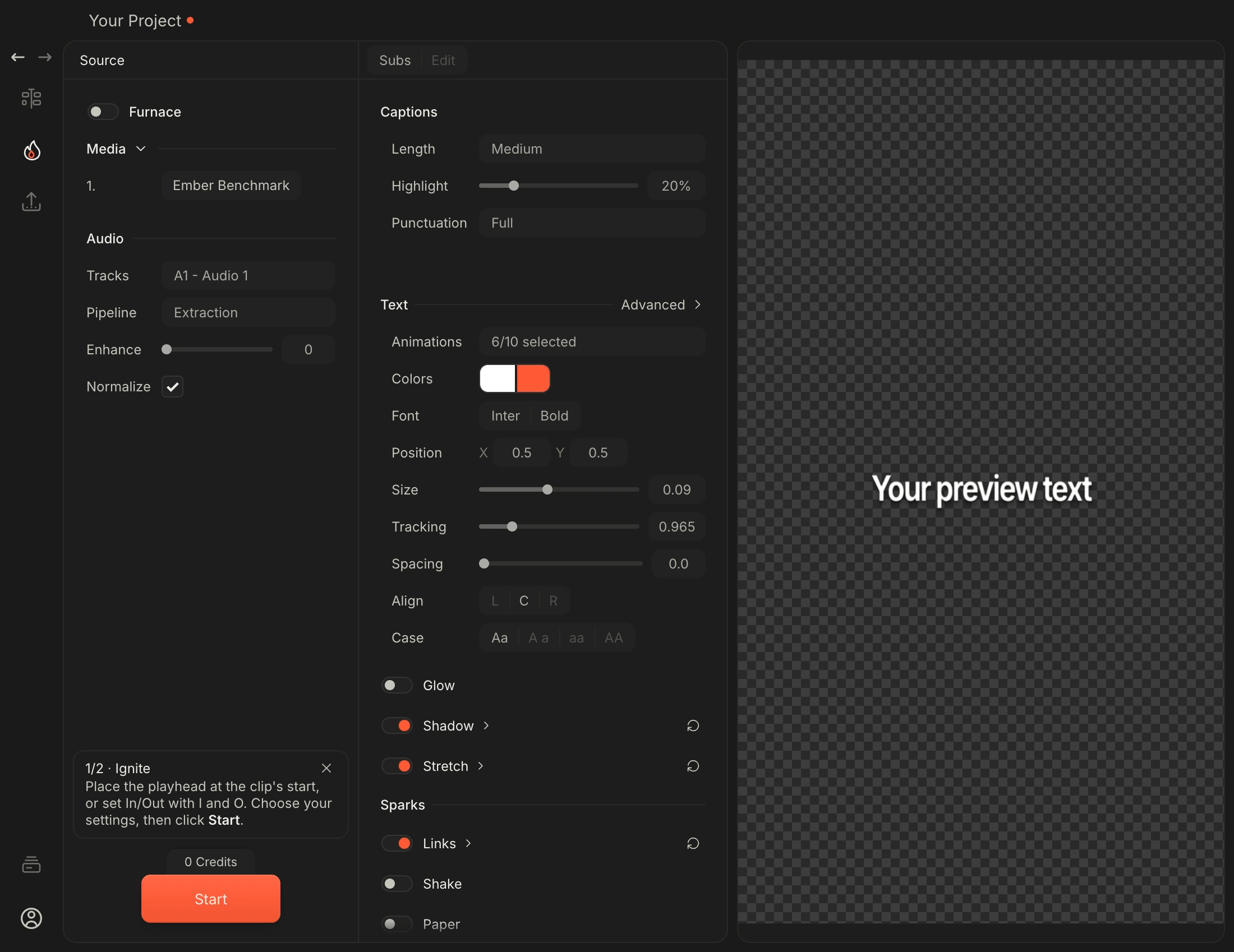Image resolution: width=1234 pixels, height=952 pixels.
Task: Switch to the Edit tab
Action: pyautogui.click(x=443, y=61)
